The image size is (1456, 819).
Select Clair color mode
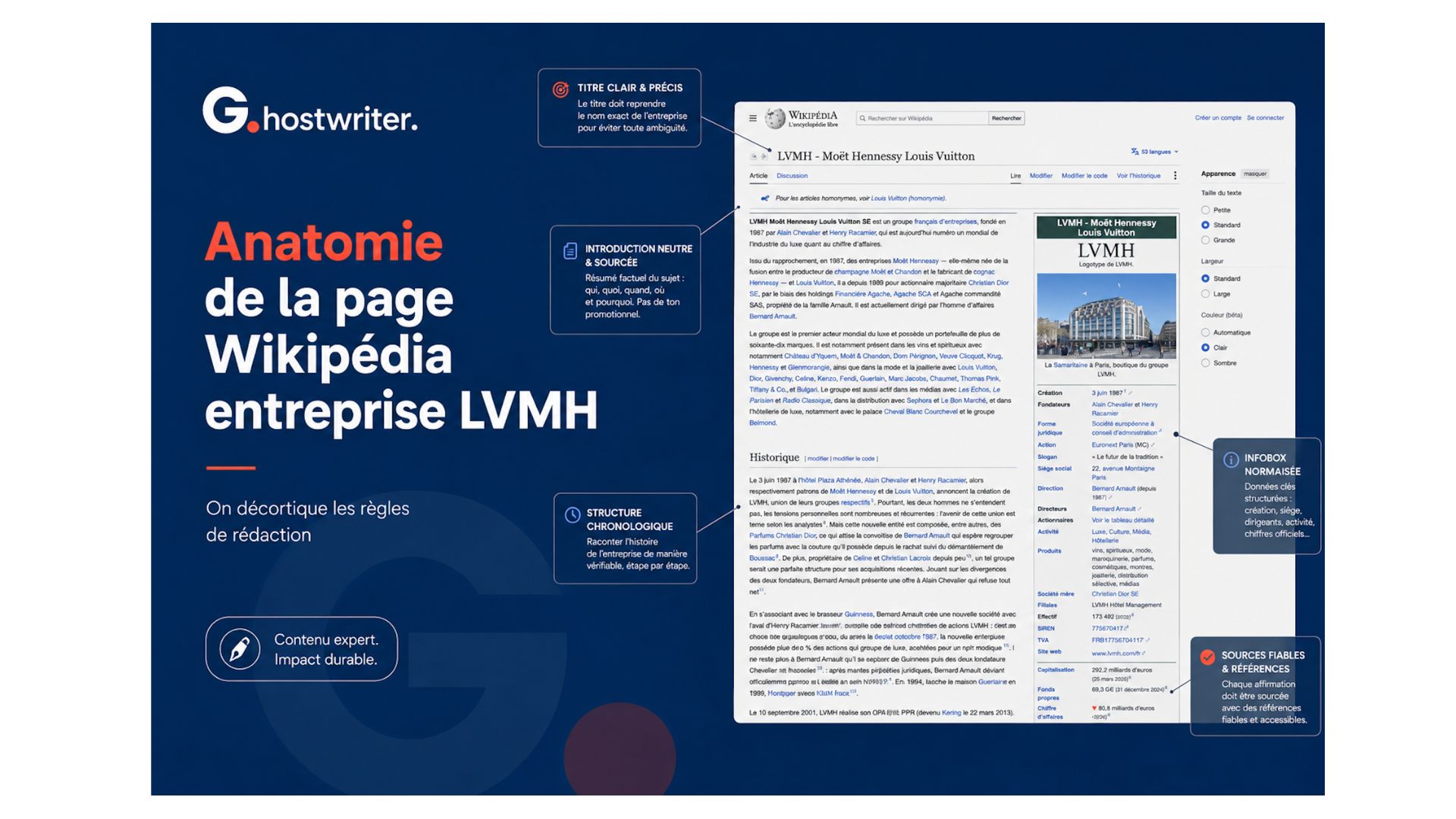(1205, 348)
